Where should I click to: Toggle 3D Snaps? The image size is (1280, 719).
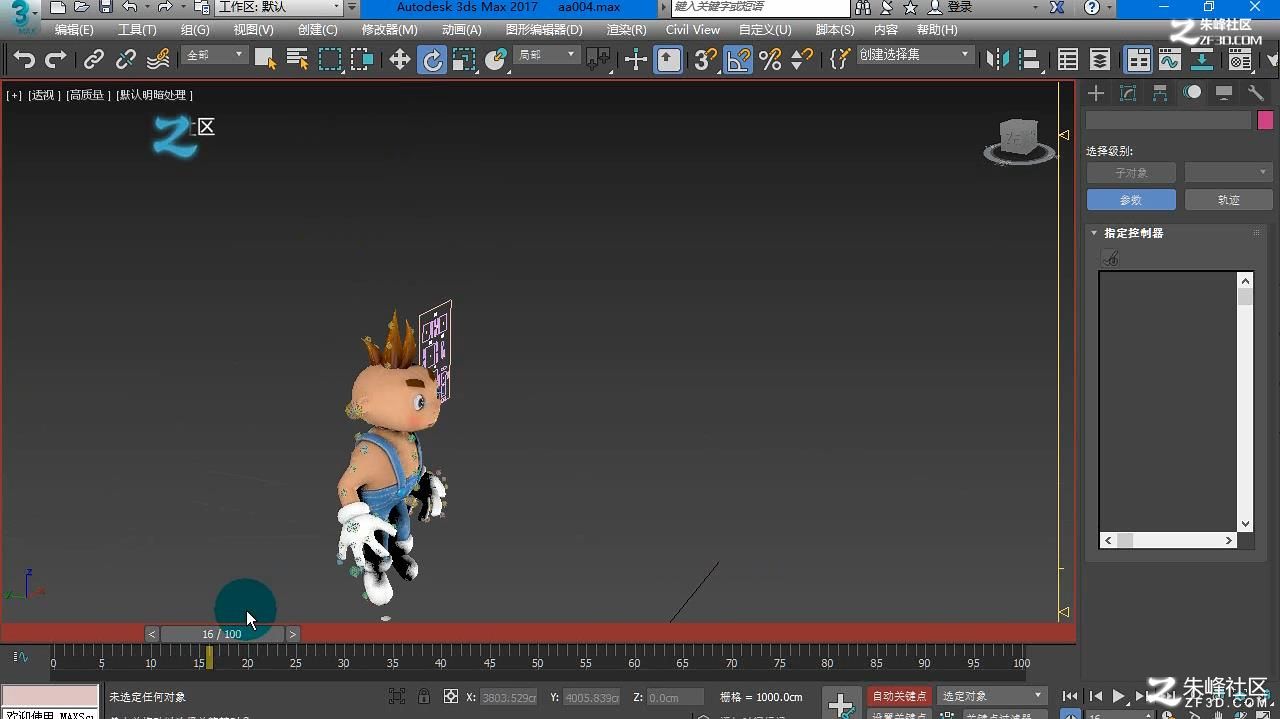[x=706, y=60]
